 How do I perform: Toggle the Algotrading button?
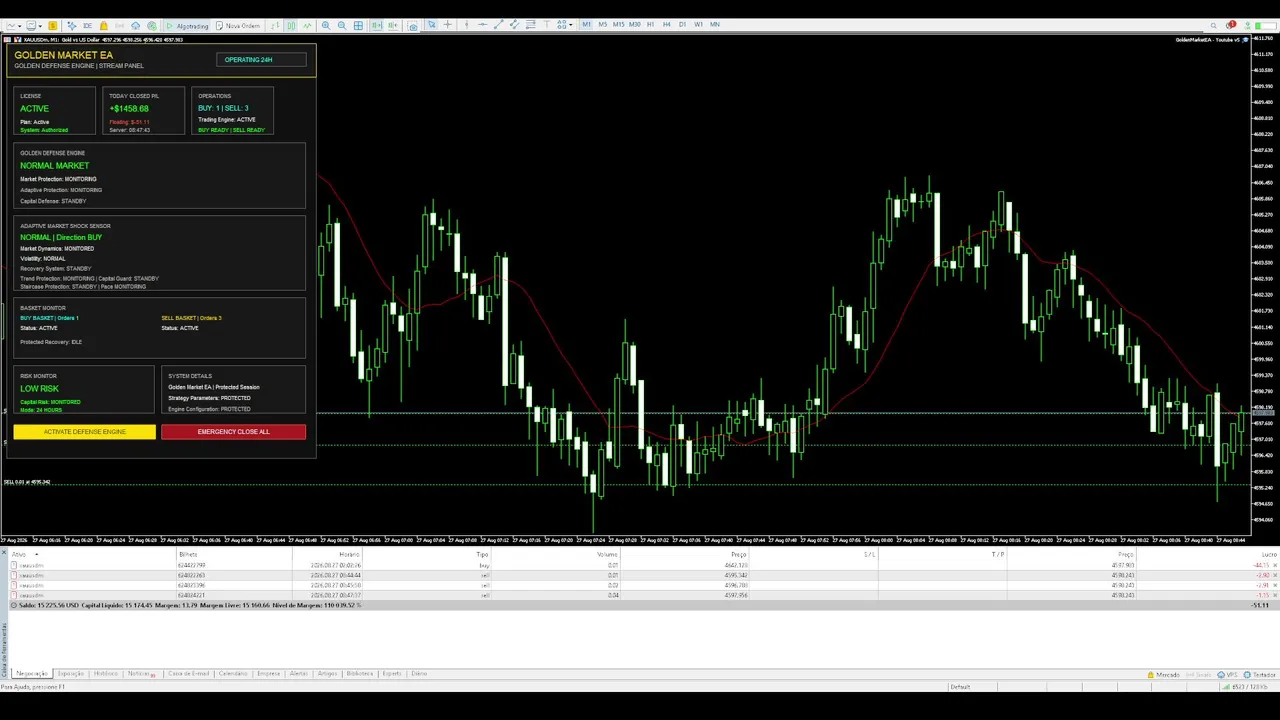pyautogui.click(x=187, y=25)
